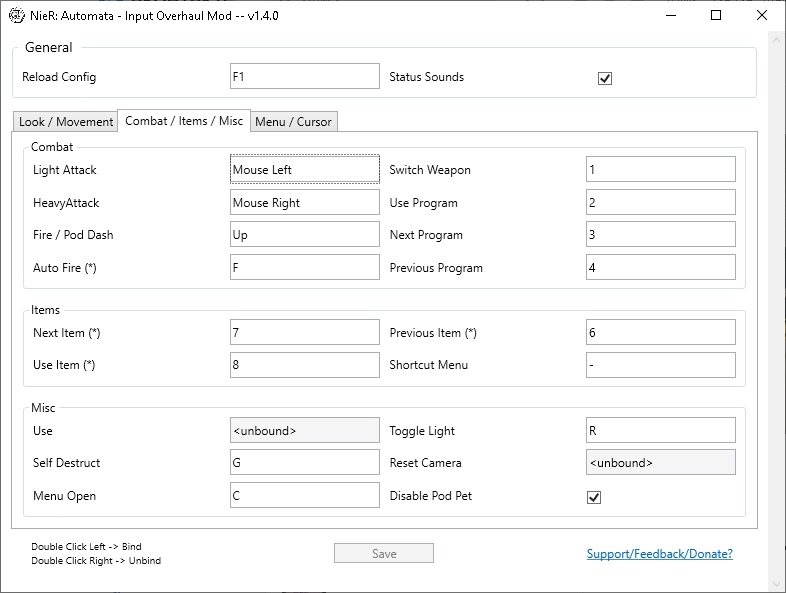The image size is (786, 593).
Task: Select the unbound Use binding field
Action: [305, 430]
